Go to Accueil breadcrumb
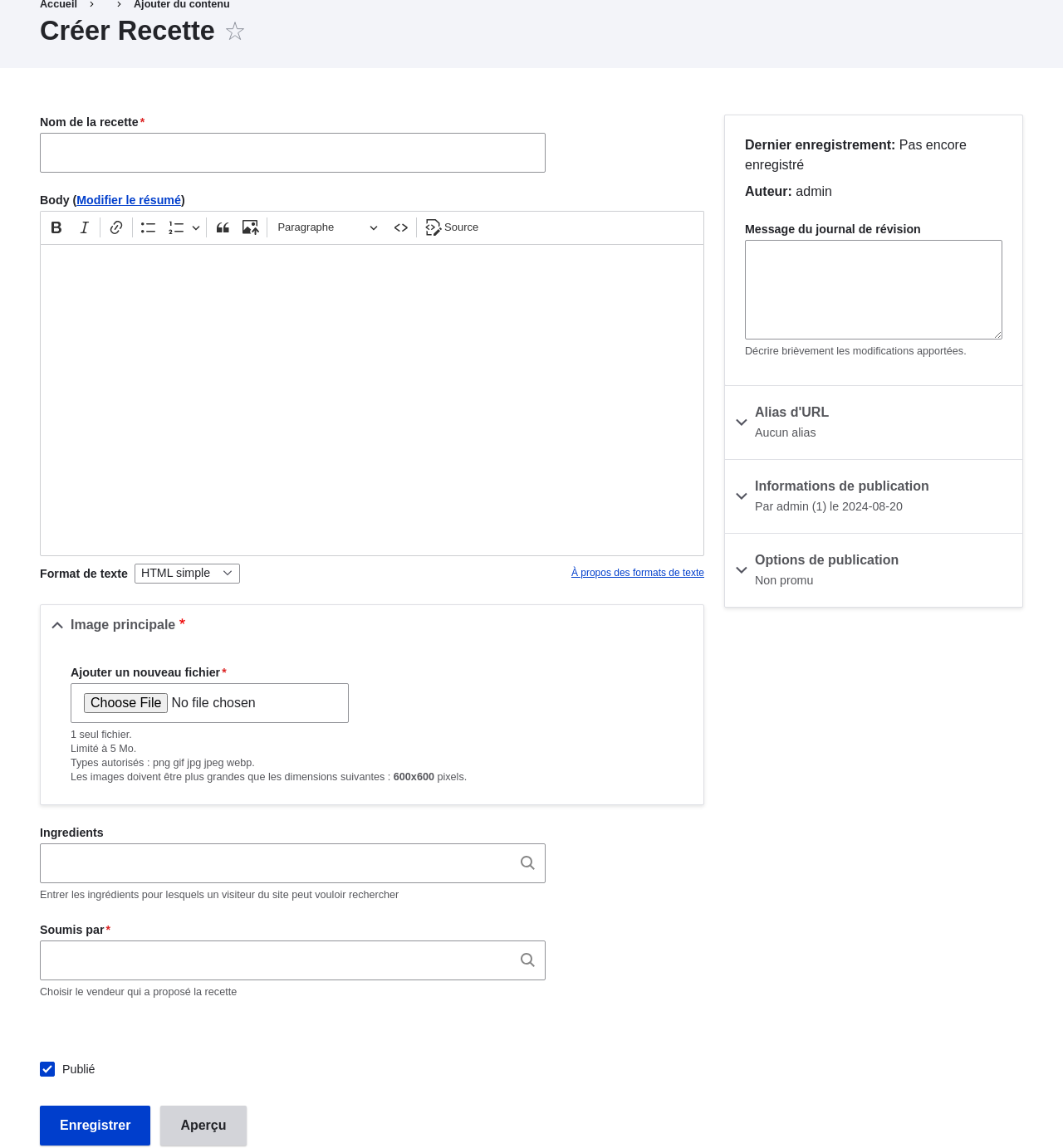 pos(58,4)
